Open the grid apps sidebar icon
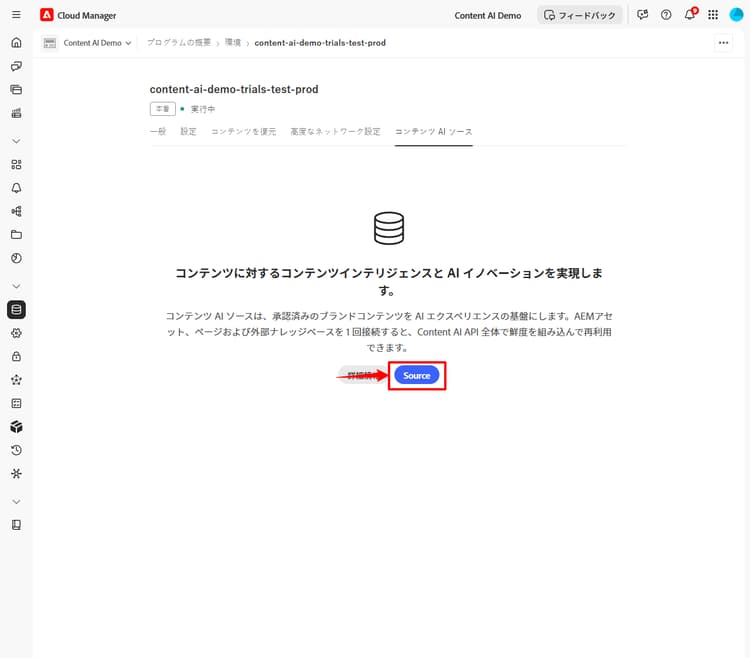The height and width of the screenshot is (658, 750). pos(16,164)
